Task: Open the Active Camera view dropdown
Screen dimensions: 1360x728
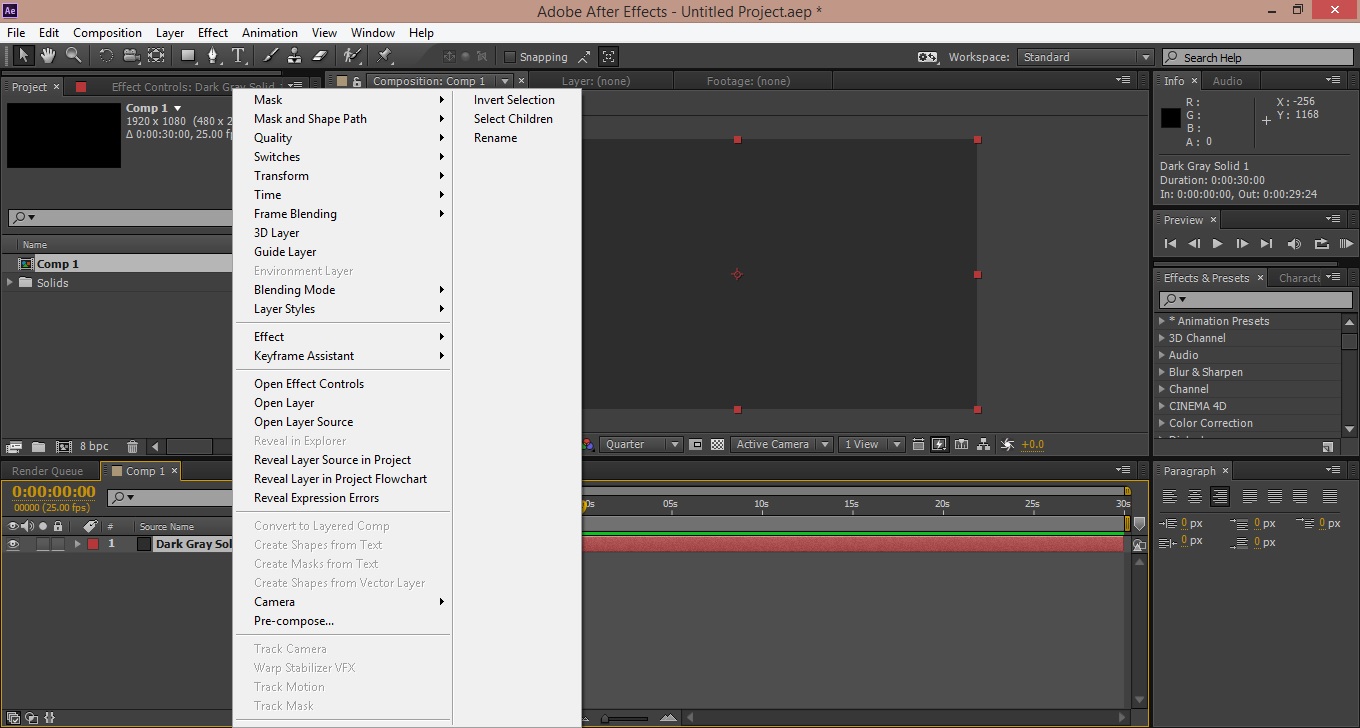Action: pyautogui.click(x=782, y=444)
